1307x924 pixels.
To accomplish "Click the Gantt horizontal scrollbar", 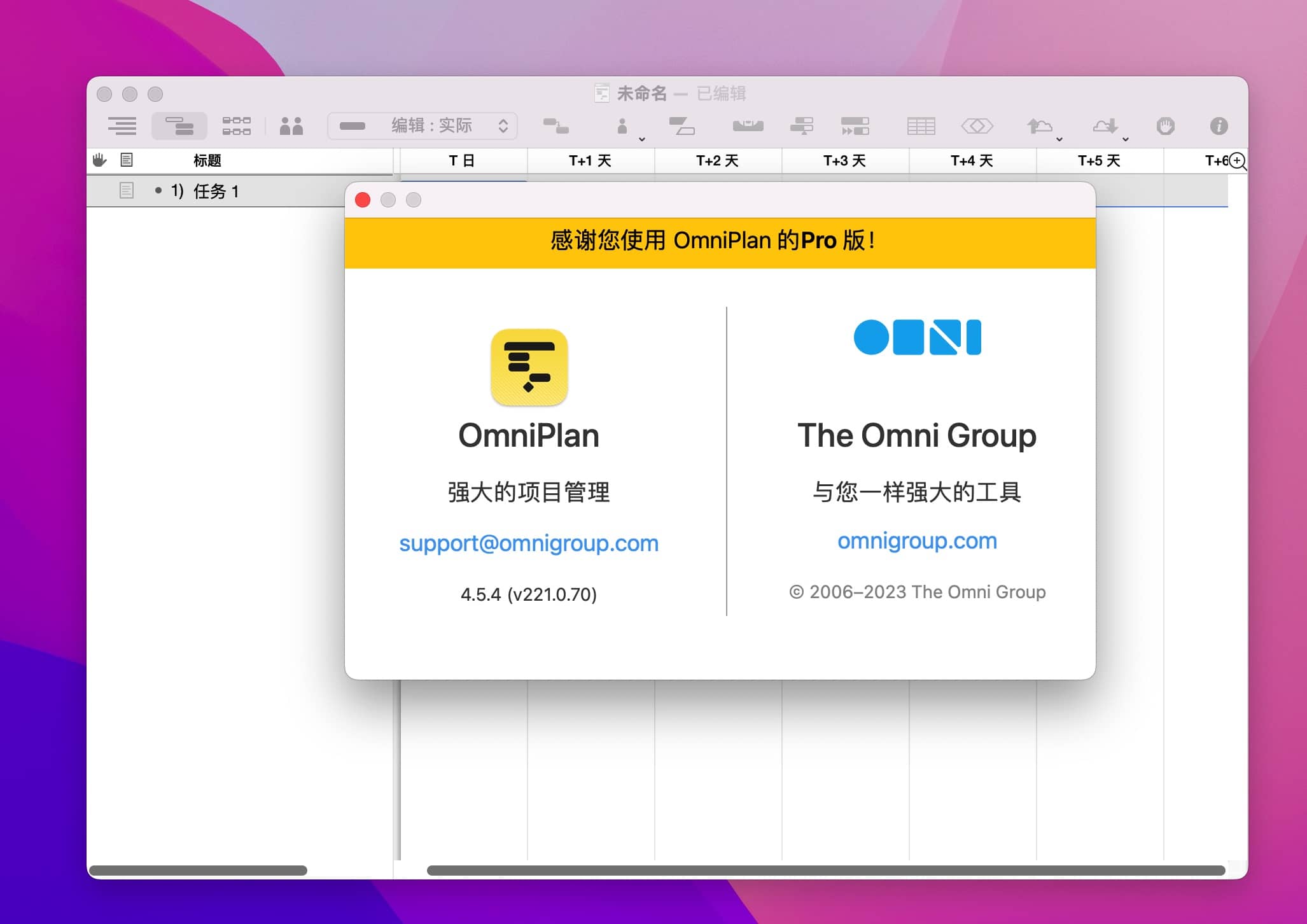I will point(825,870).
